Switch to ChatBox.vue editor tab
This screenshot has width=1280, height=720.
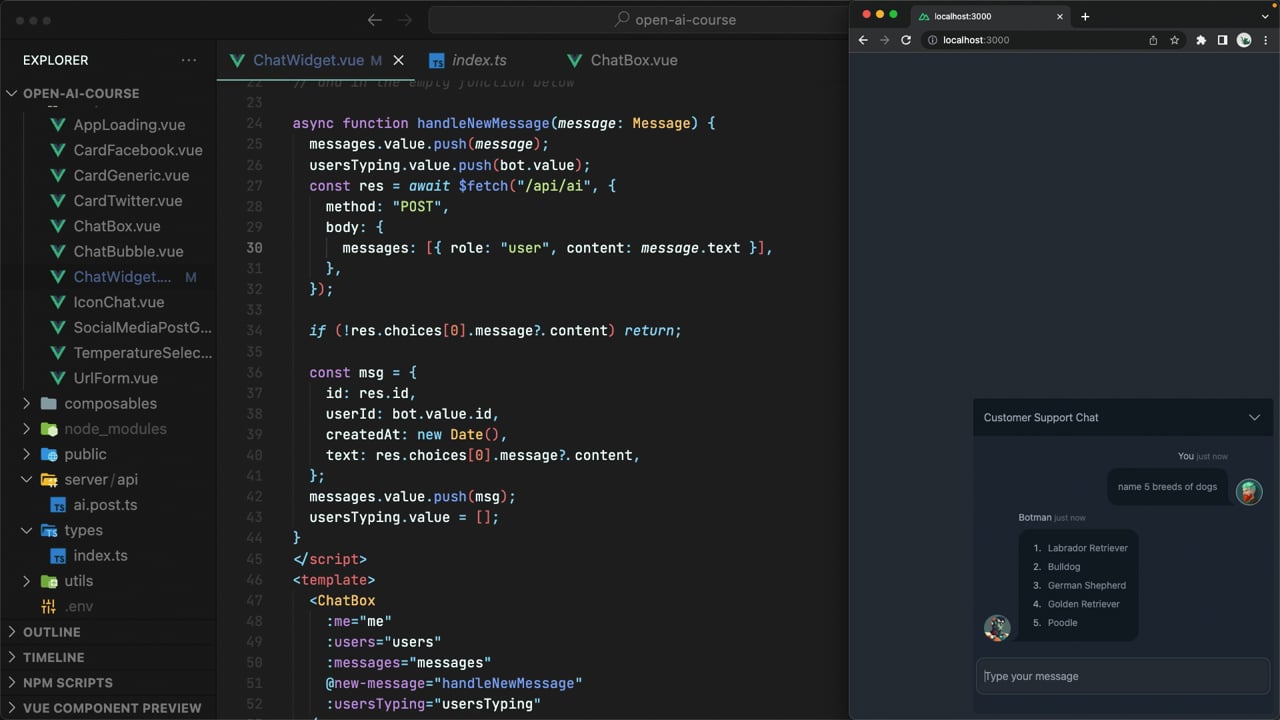(634, 60)
